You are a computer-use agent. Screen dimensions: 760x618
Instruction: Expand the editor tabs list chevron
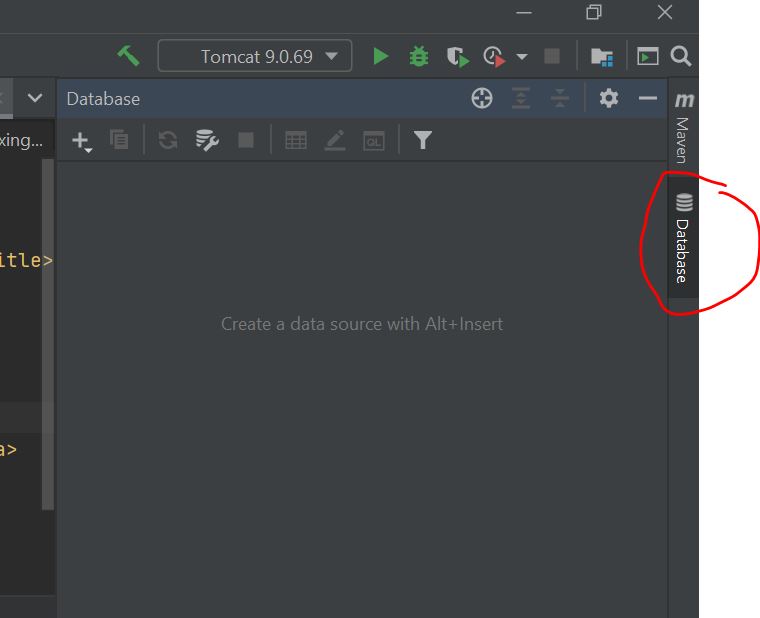pyautogui.click(x=35, y=98)
